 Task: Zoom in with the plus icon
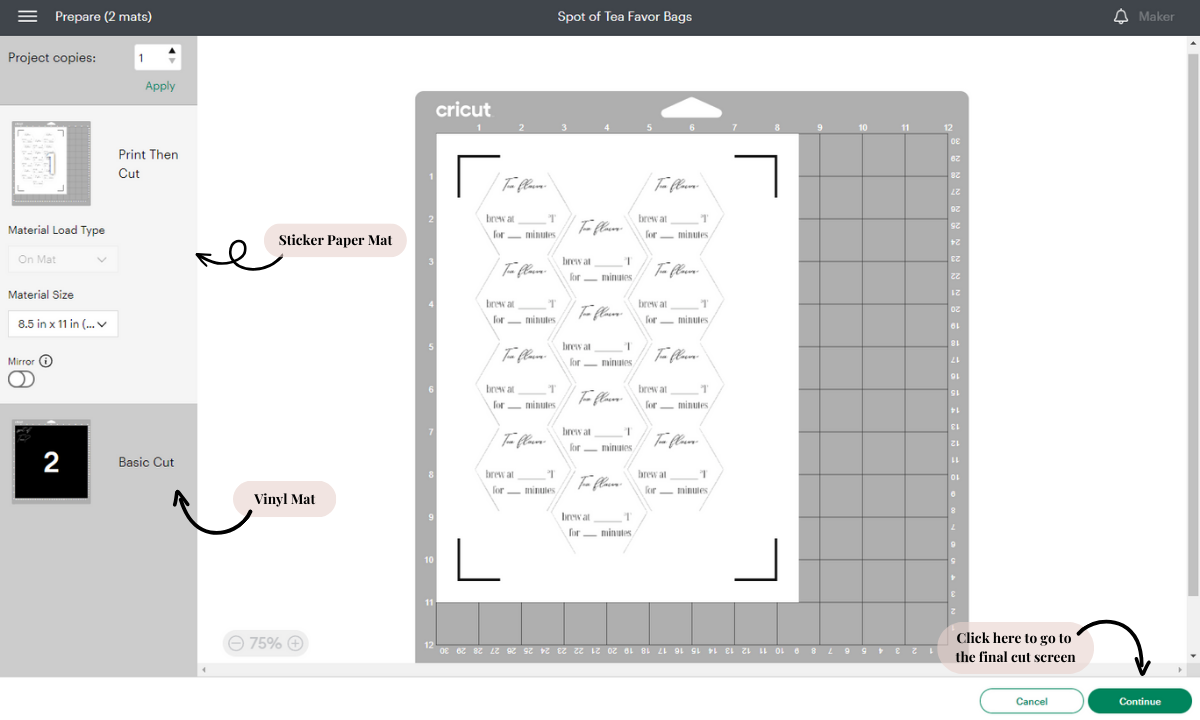coord(296,643)
